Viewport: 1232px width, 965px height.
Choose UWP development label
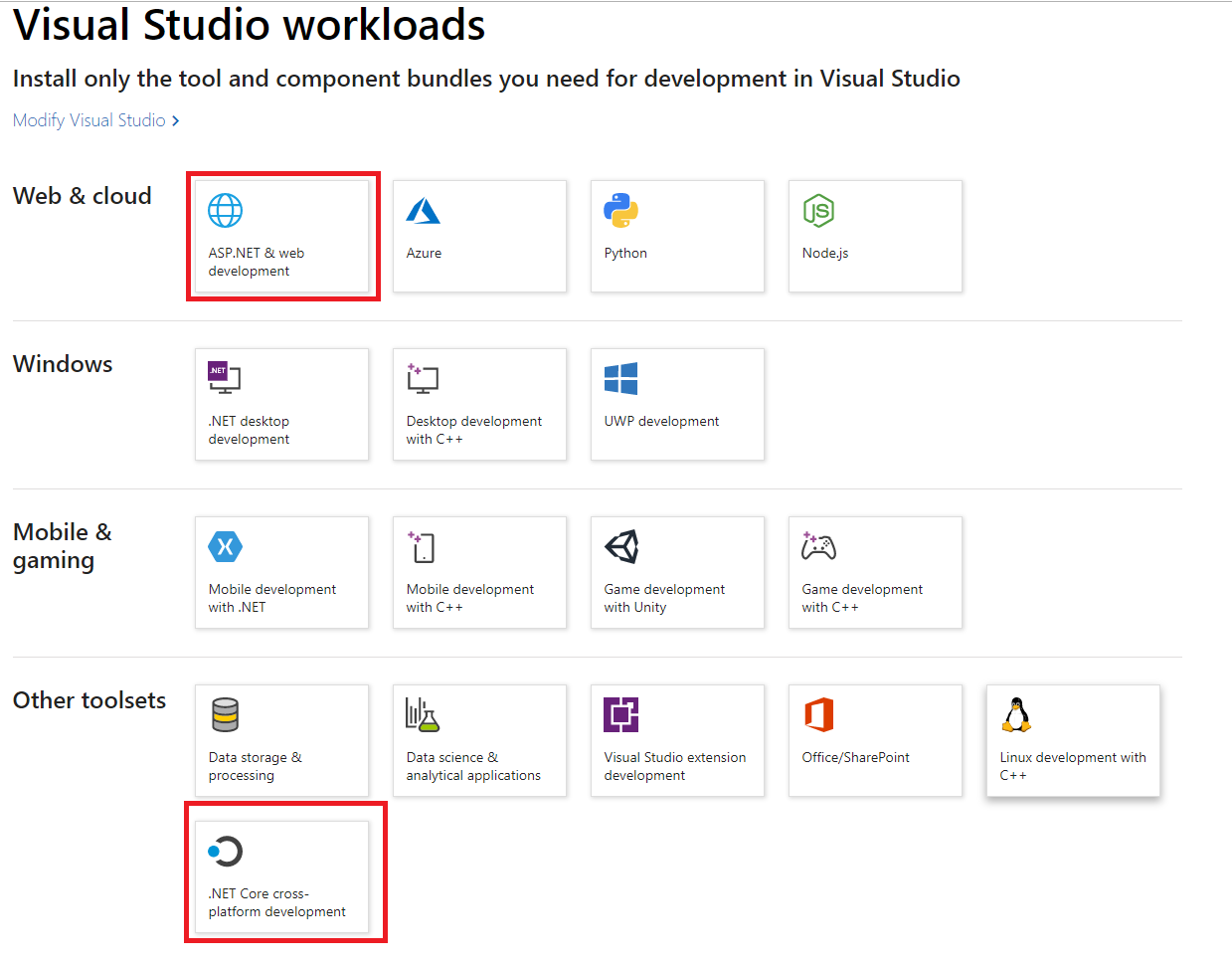pyautogui.click(x=661, y=421)
